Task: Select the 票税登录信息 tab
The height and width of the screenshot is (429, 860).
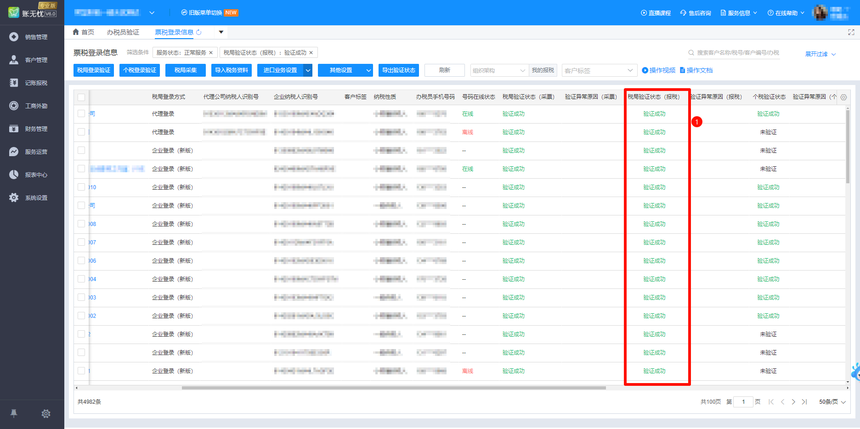Action: pos(174,32)
